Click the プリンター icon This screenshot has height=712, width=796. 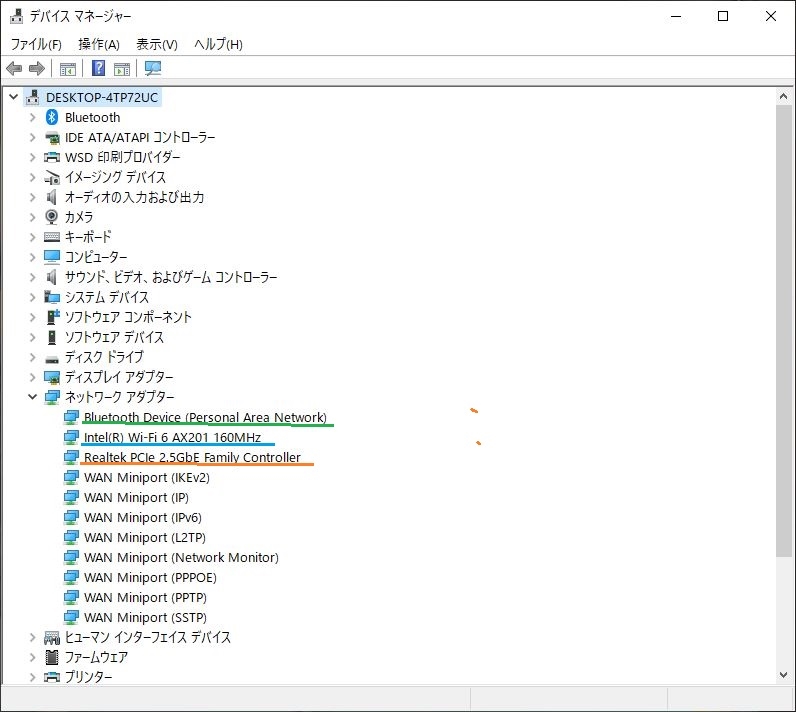51,677
